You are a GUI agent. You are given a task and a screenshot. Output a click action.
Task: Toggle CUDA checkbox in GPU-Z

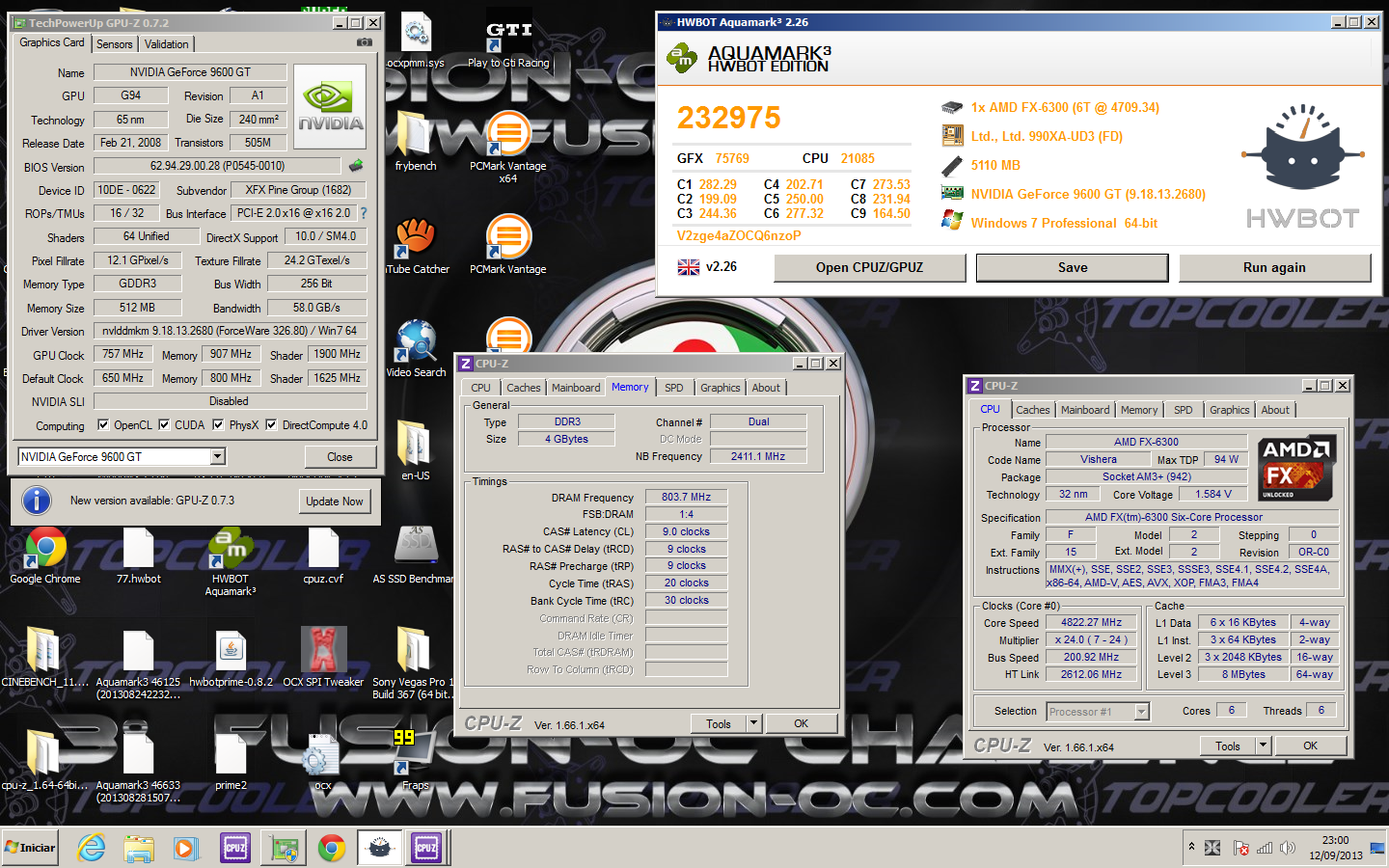pyautogui.click(x=164, y=424)
